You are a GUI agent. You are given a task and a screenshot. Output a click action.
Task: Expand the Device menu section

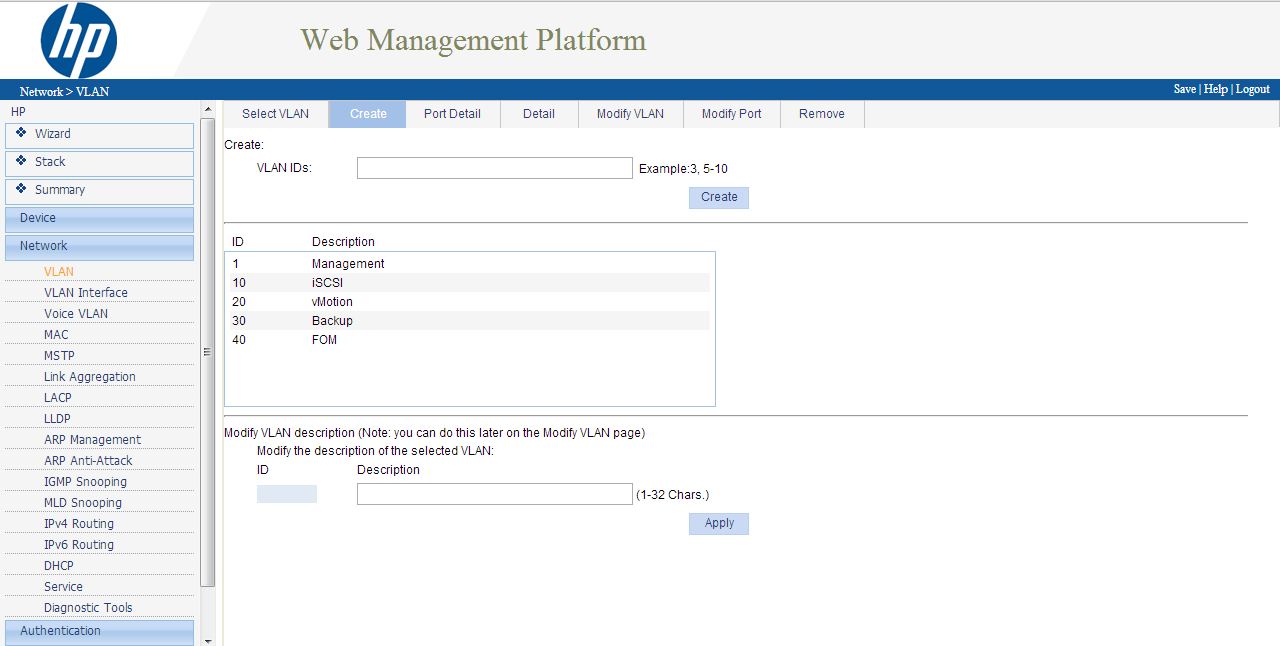(x=99, y=218)
